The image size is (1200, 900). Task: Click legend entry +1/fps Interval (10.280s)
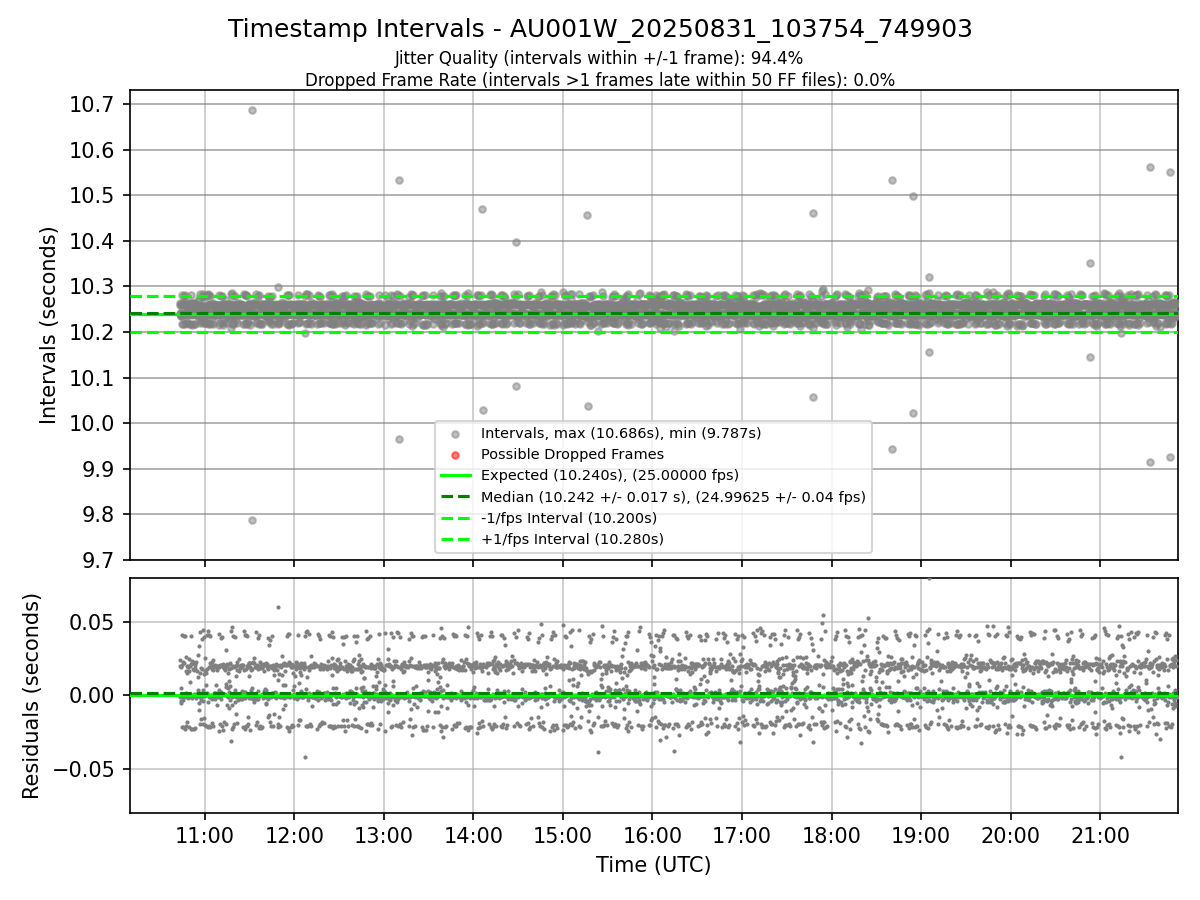tap(572, 539)
